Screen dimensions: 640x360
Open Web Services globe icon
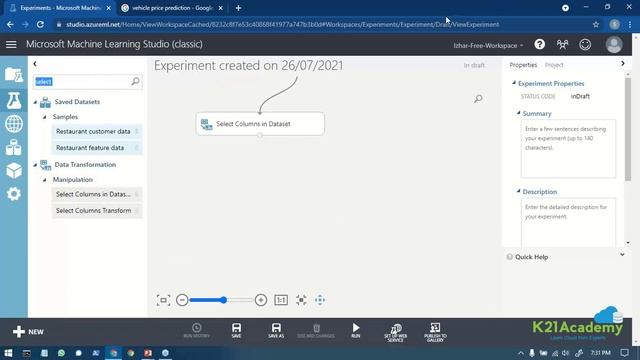point(14,124)
